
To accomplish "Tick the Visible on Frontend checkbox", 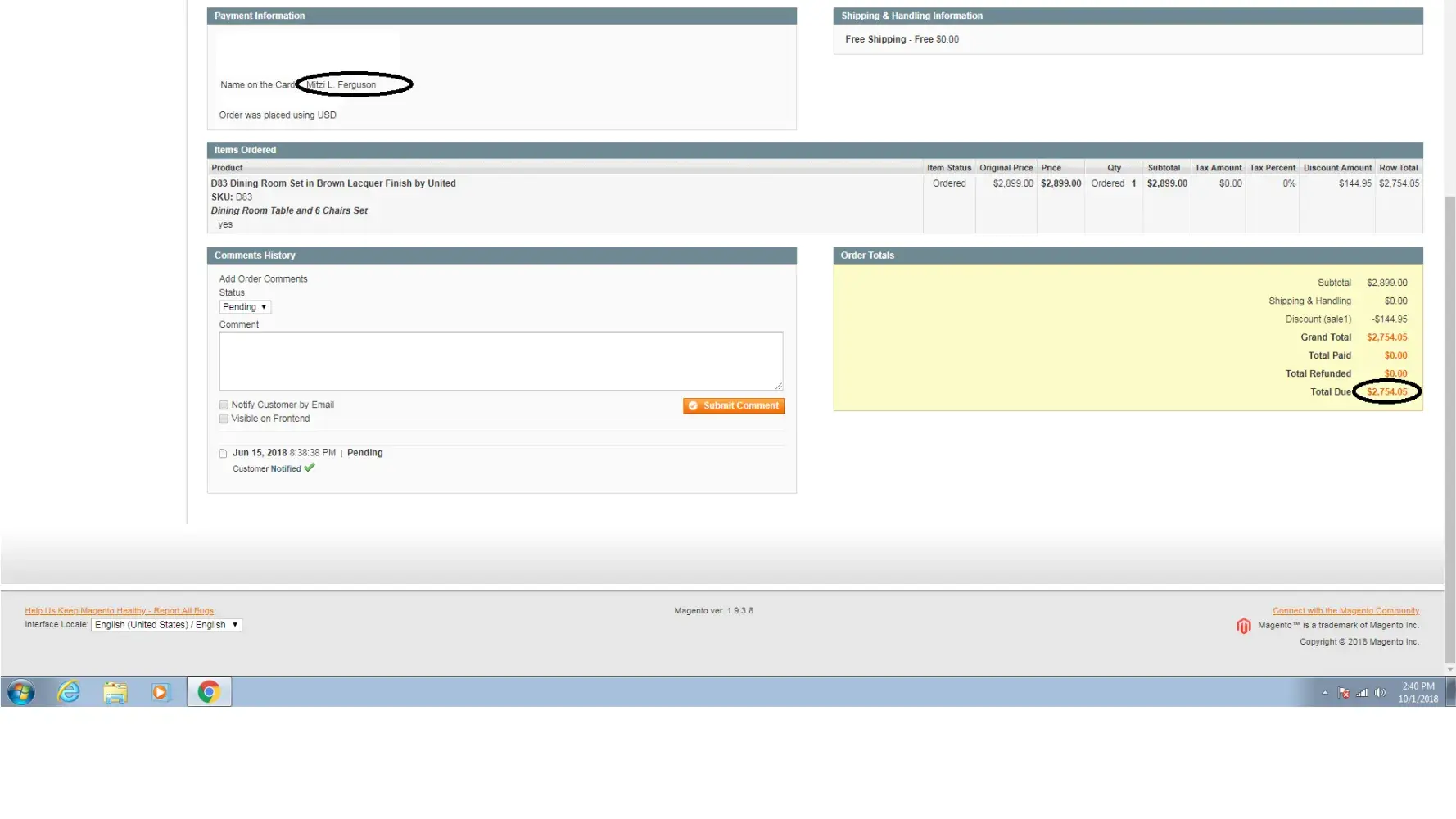I will [x=224, y=419].
